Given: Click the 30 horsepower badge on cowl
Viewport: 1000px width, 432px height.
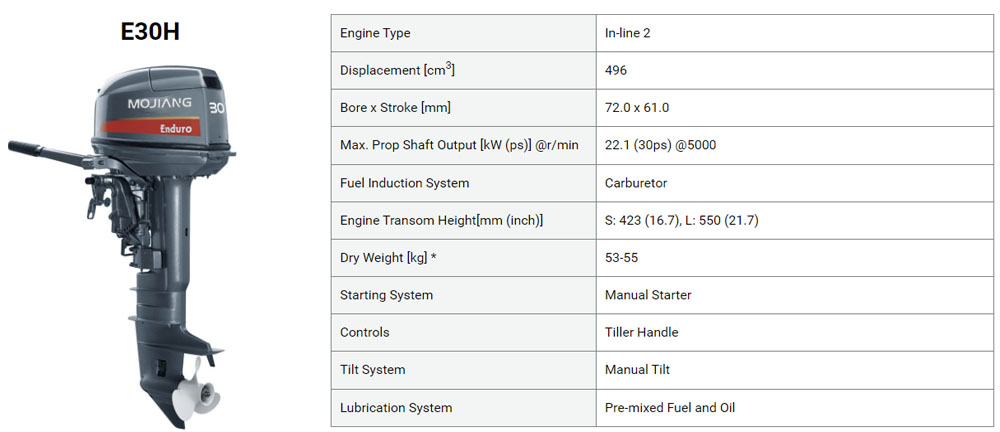Looking at the screenshot, I should tap(217, 108).
